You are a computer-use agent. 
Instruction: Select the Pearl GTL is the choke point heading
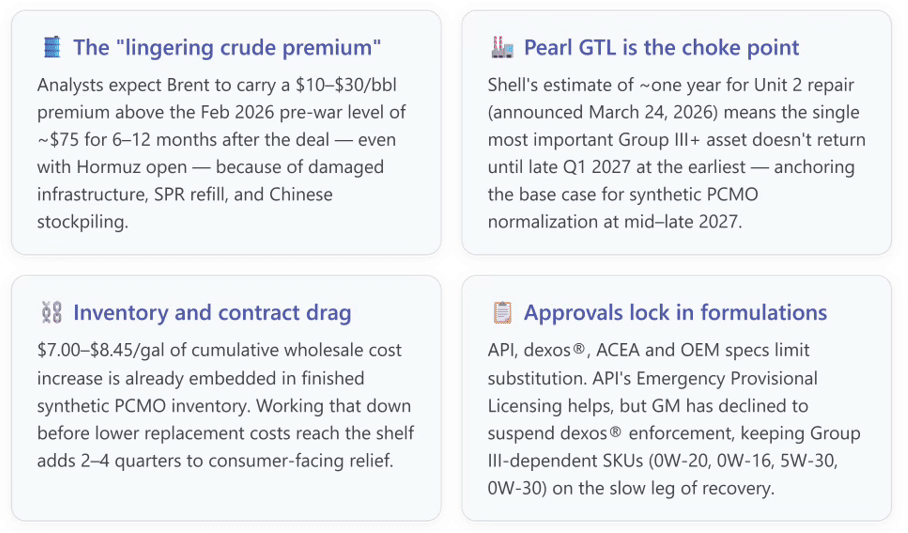[661, 48]
